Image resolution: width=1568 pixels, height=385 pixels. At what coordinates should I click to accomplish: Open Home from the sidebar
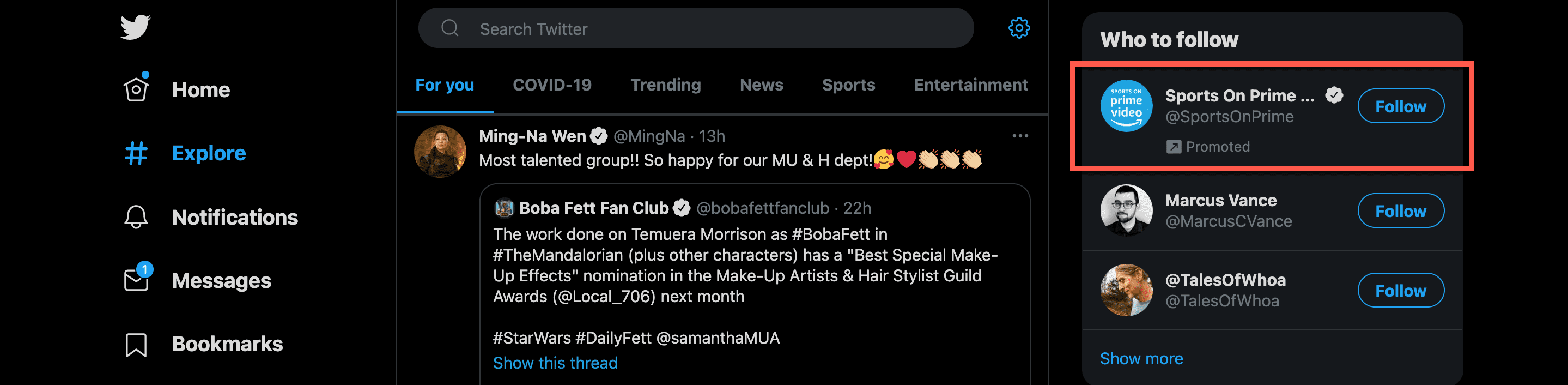pos(177,90)
